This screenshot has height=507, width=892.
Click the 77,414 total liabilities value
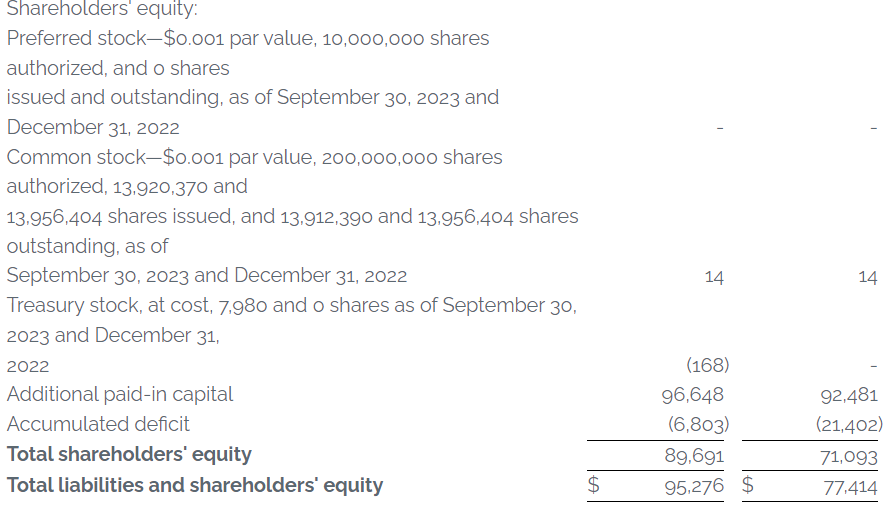pyautogui.click(x=850, y=487)
